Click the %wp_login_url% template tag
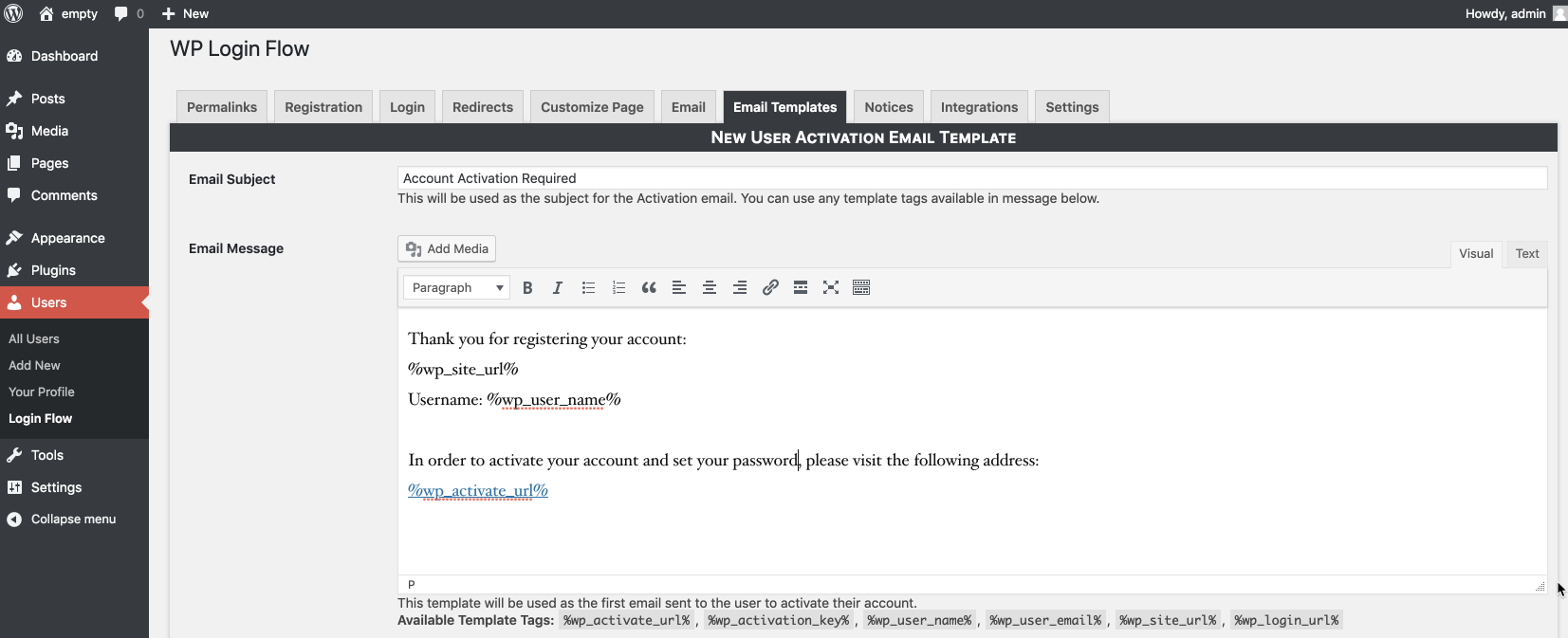 pyautogui.click(x=1286, y=620)
